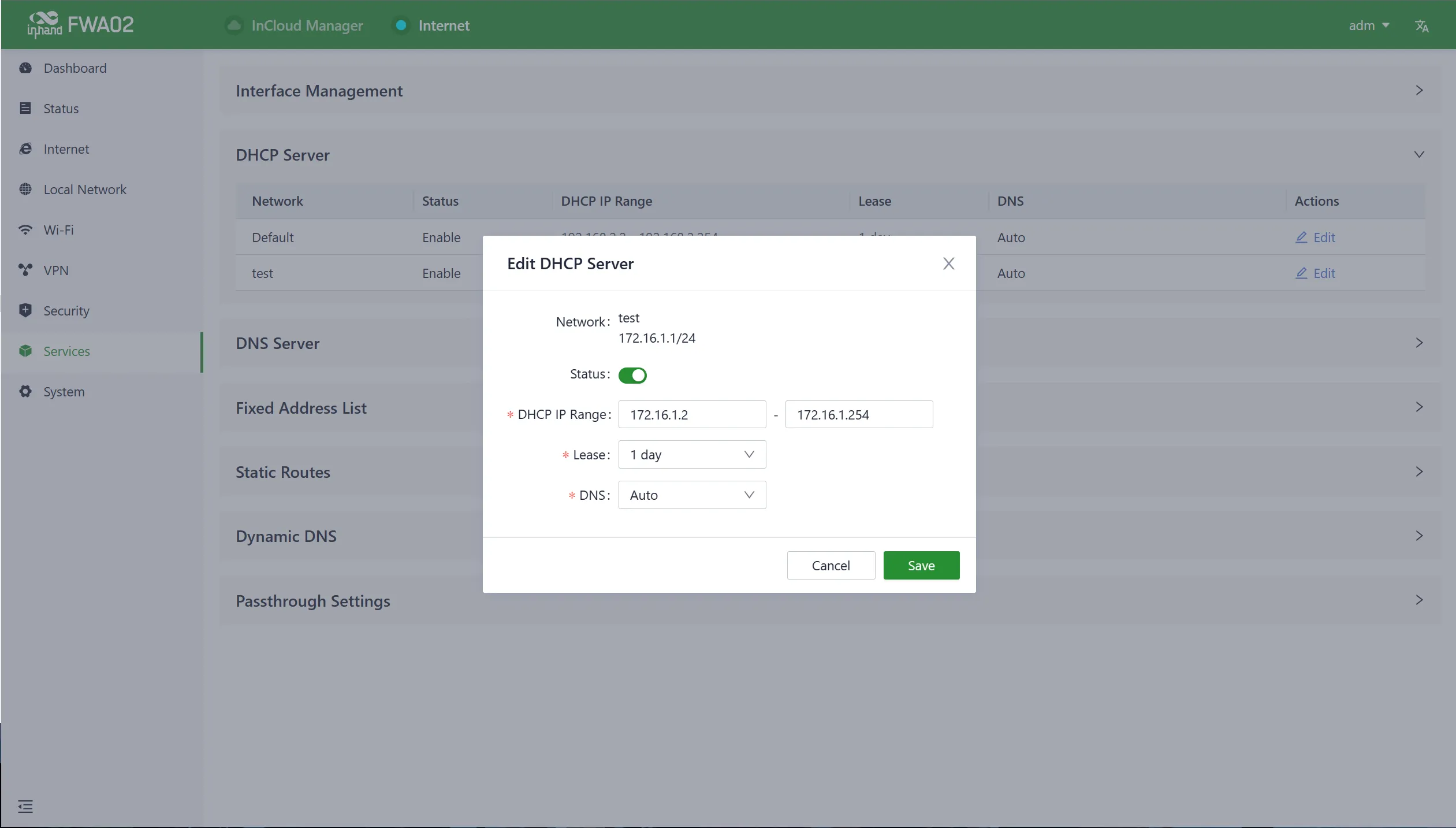Screen dimensions: 1456x828
Task: Open the DNS dropdown showing Auto
Action: click(692, 495)
